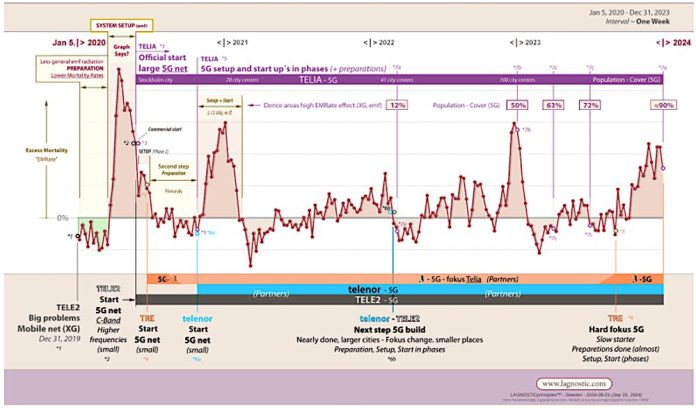Click the 12% population cover box
Image resolution: width=696 pixels, height=408 pixels.
397,105
